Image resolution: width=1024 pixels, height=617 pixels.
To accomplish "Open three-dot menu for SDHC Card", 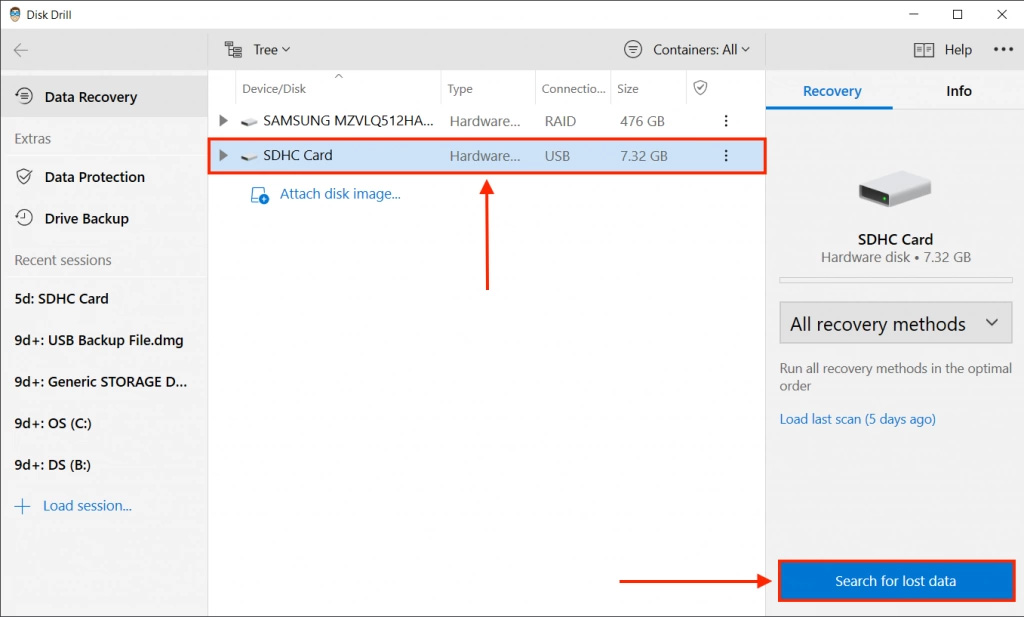I will coord(726,155).
